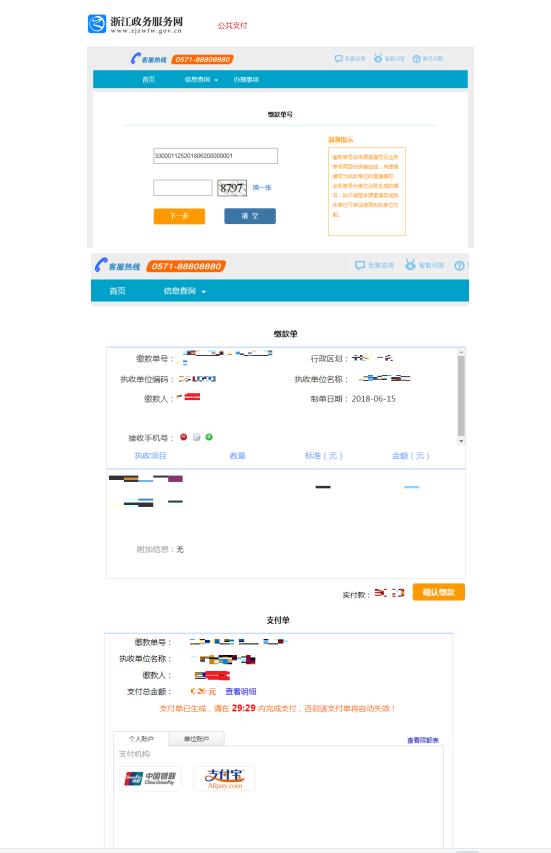This screenshot has height=853, width=551.
Task: Click the 查看明细 link beside the total amount
Action: pos(241,691)
